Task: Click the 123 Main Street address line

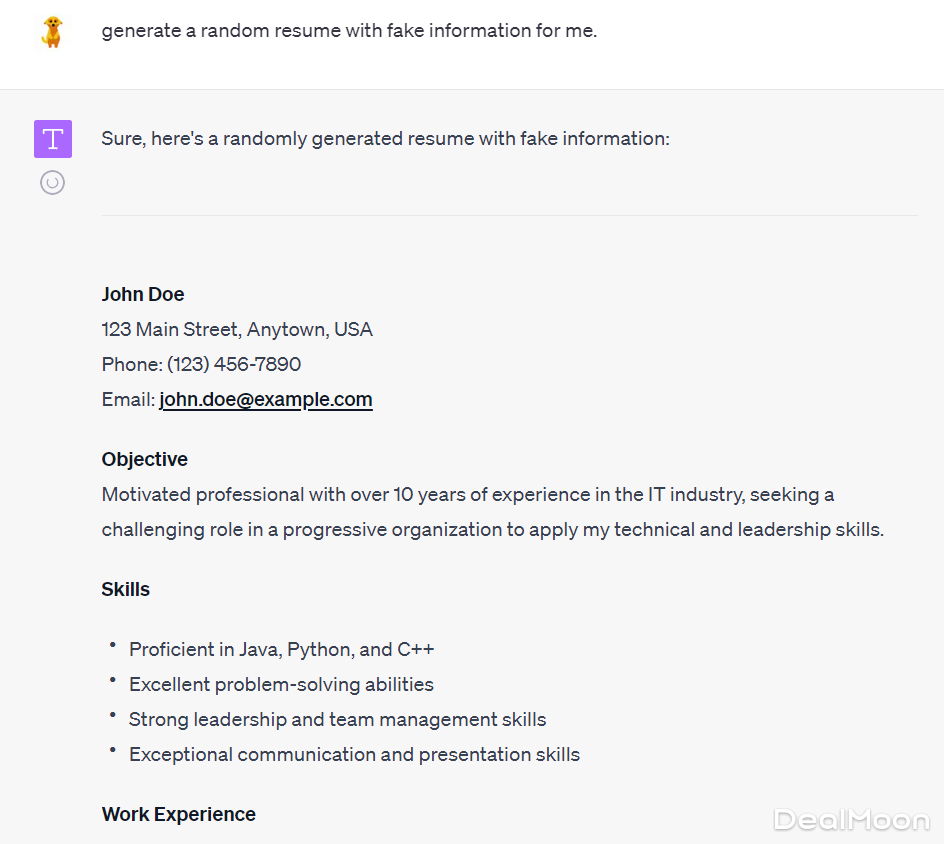Action: pos(237,329)
